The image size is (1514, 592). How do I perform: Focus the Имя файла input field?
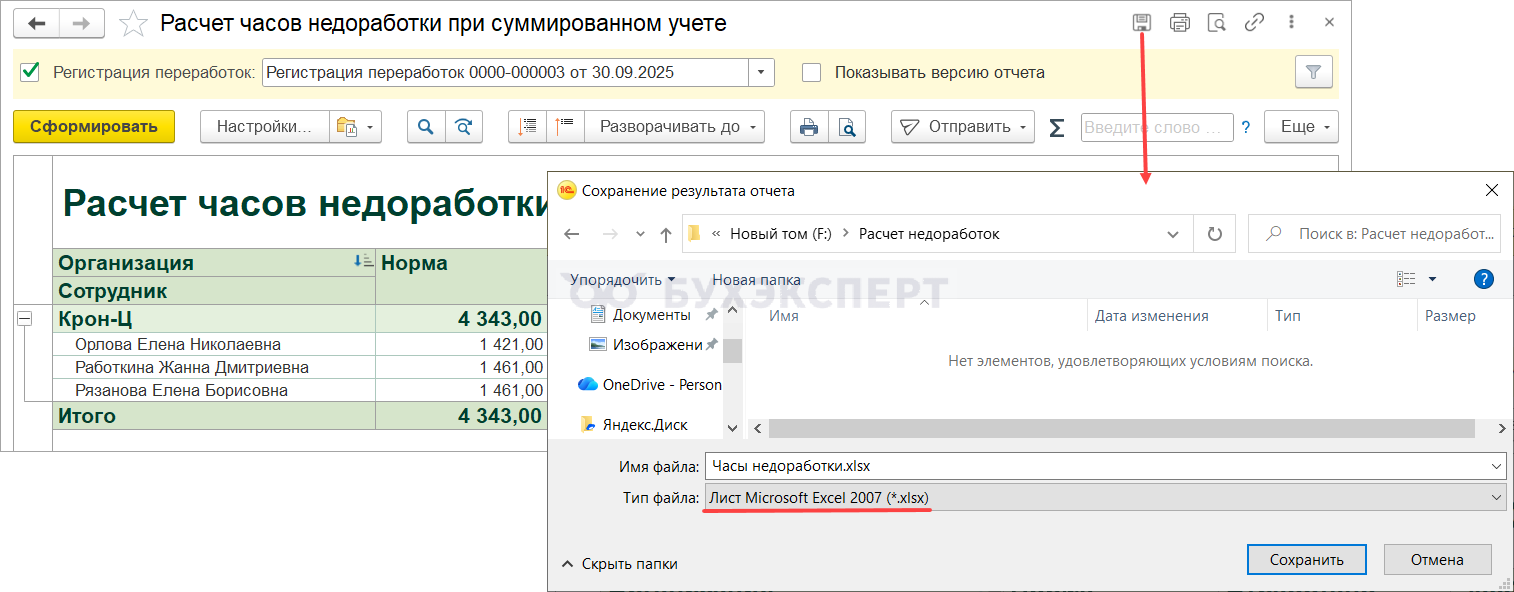[1095, 465]
